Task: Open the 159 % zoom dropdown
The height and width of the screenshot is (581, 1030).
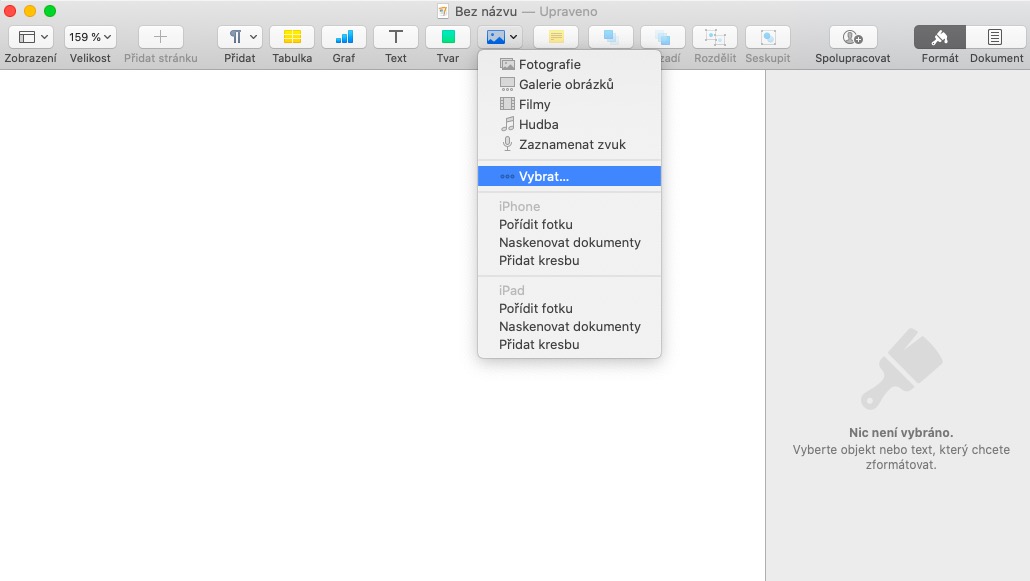Action: point(90,37)
